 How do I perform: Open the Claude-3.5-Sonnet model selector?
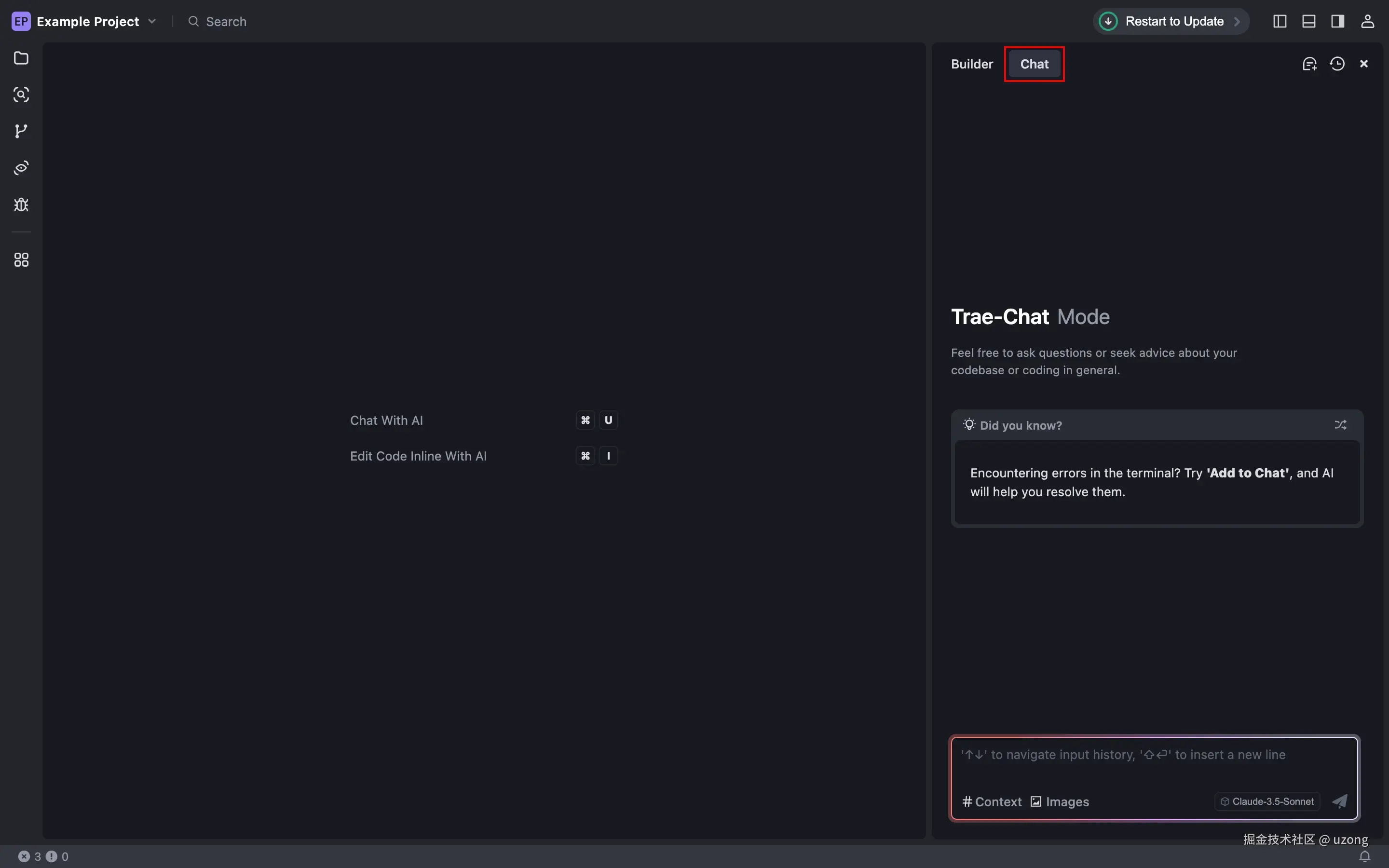(1267, 801)
